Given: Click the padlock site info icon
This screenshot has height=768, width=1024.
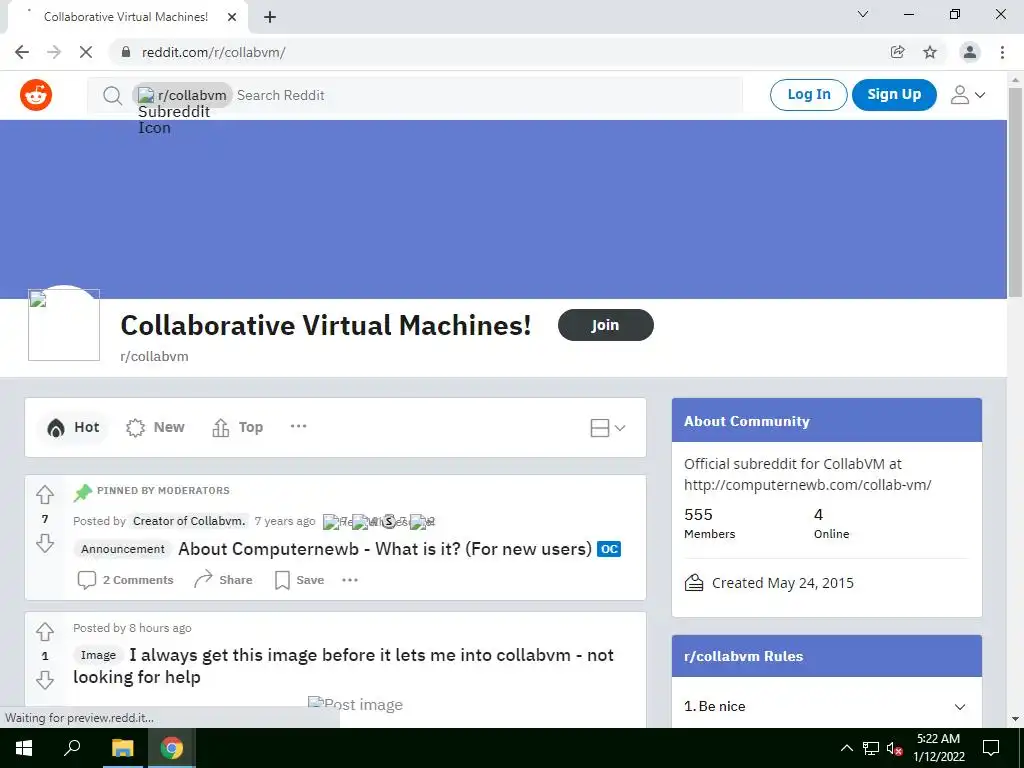Looking at the screenshot, I should coord(126,52).
